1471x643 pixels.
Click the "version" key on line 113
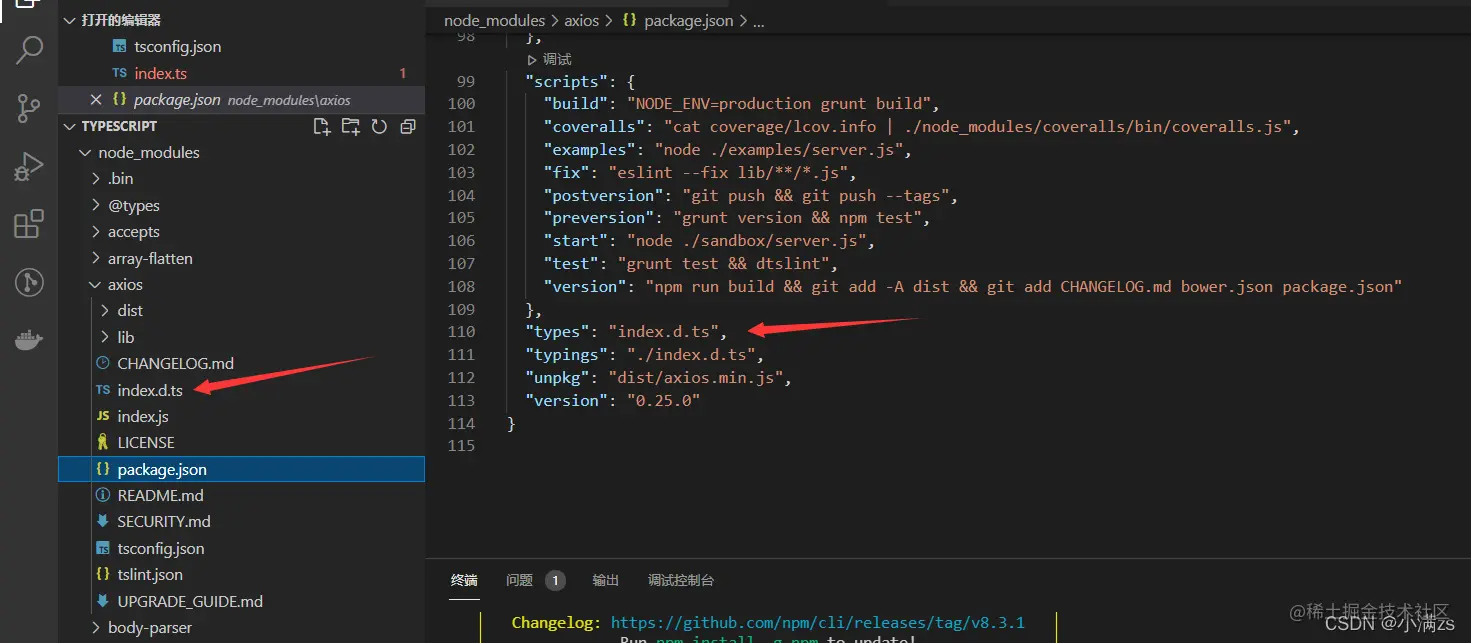tap(565, 400)
